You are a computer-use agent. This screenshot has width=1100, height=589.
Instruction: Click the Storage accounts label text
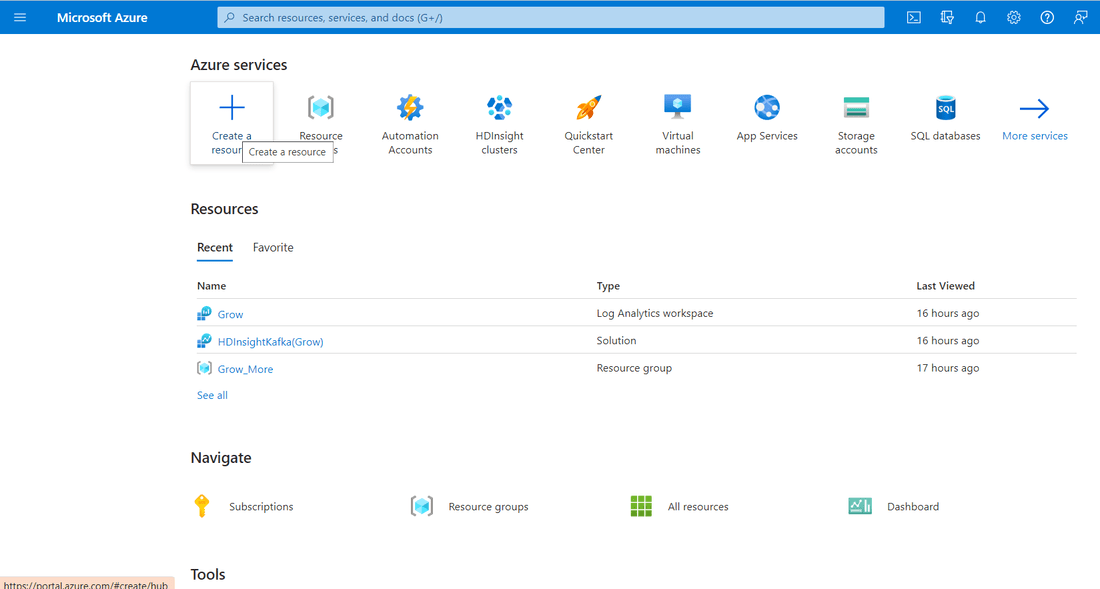(x=856, y=142)
